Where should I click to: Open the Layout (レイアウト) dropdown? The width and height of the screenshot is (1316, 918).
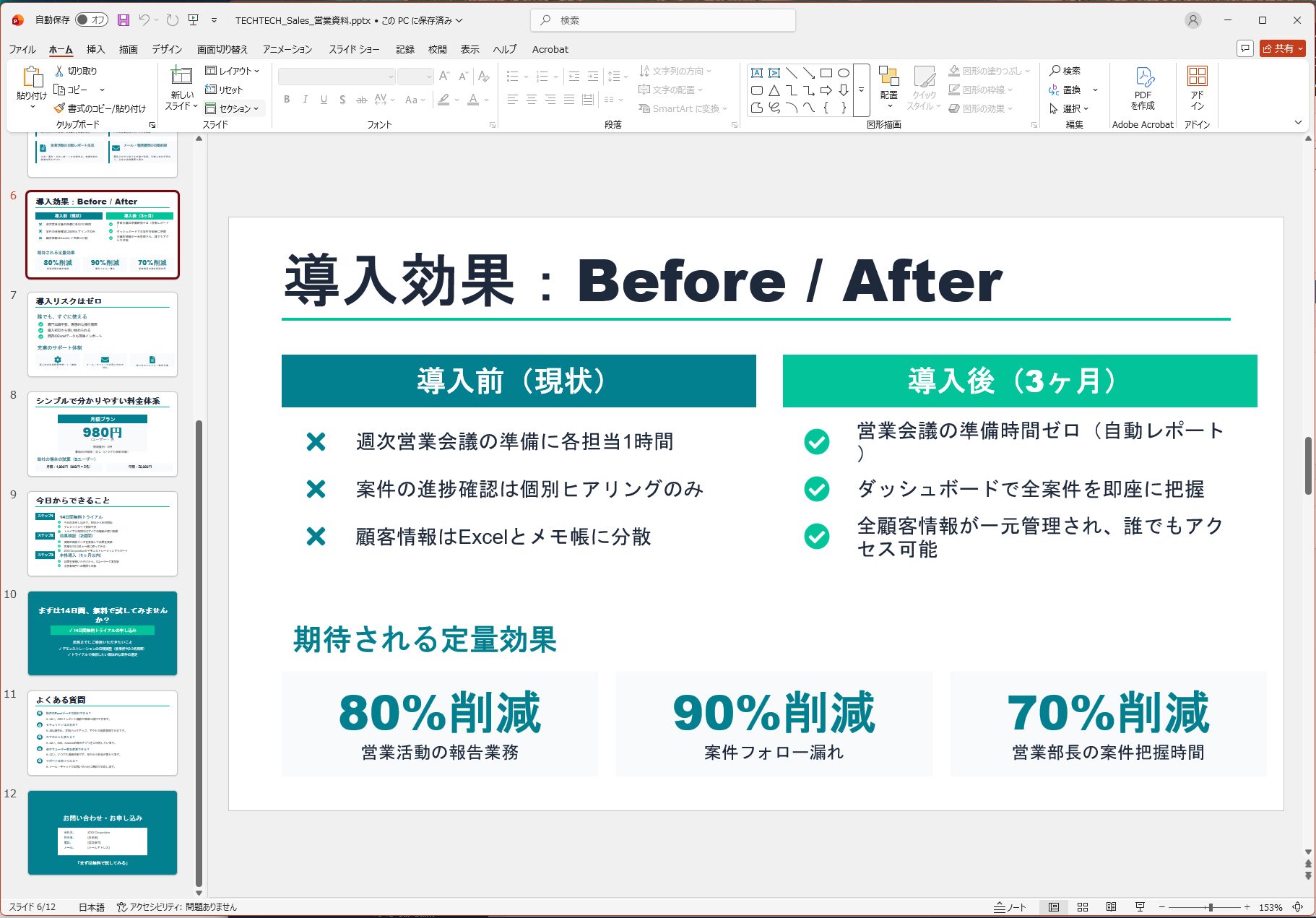232,71
